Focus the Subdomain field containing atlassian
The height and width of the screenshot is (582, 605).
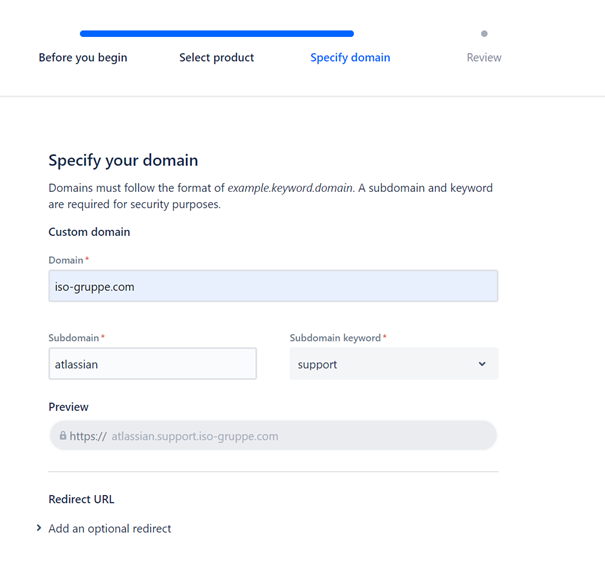point(152,364)
